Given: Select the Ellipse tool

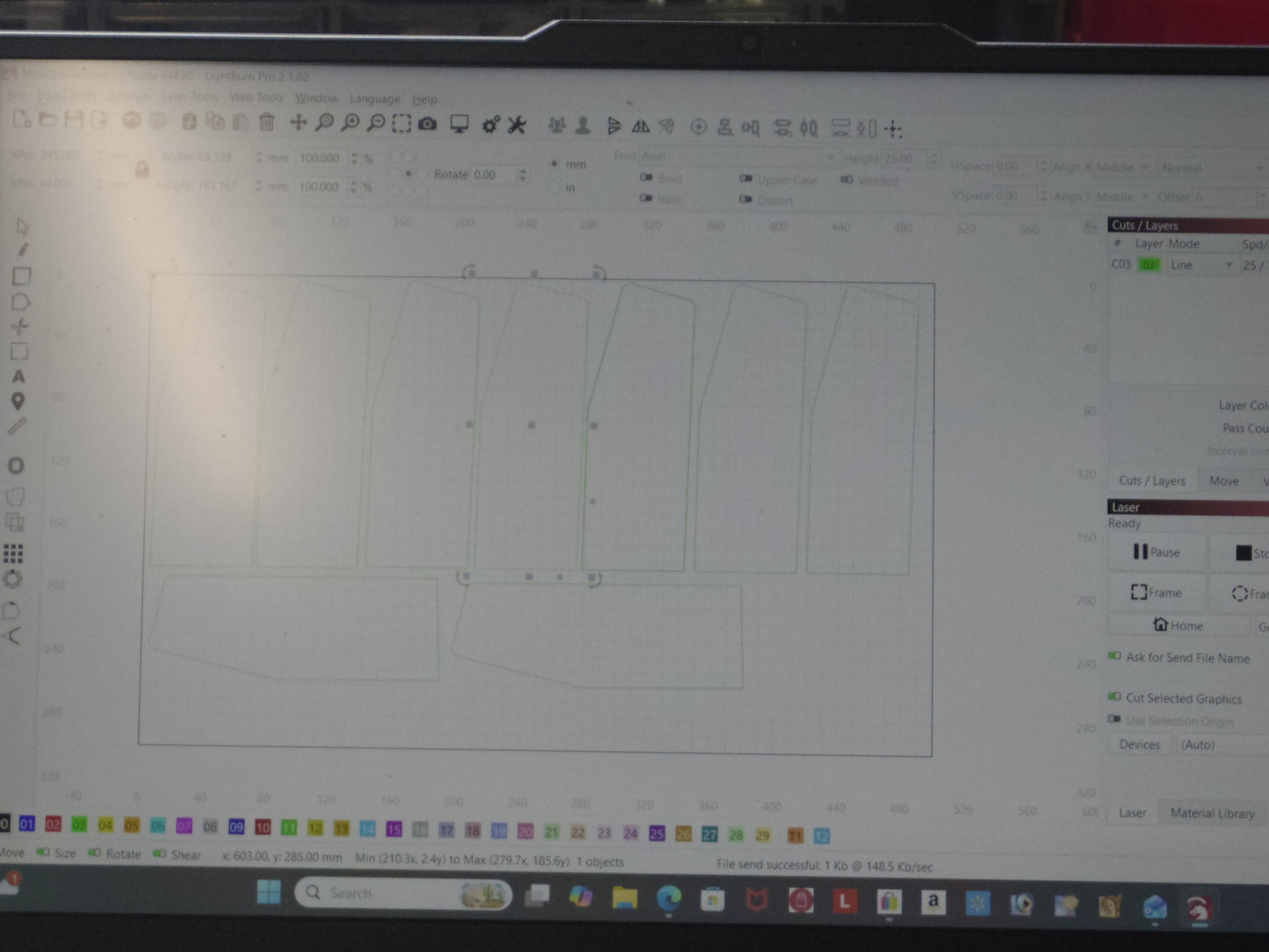Looking at the screenshot, I should coord(15,465).
